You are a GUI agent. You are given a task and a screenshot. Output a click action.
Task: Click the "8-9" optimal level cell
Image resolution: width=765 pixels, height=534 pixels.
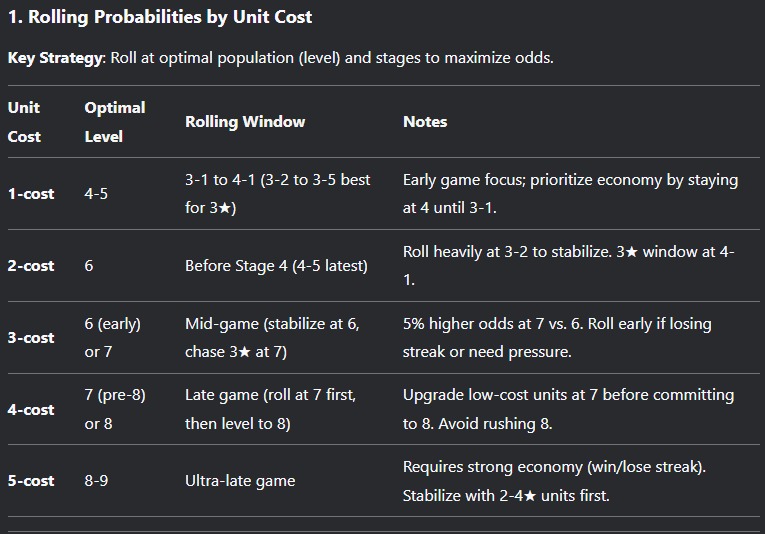click(96, 481)
